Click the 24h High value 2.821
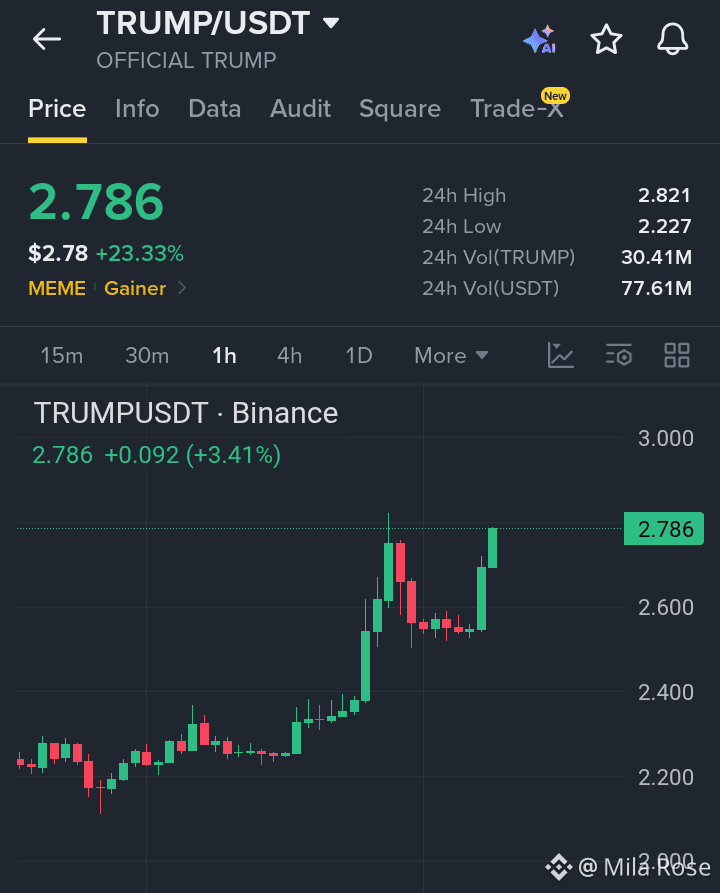 click(664, 195)
